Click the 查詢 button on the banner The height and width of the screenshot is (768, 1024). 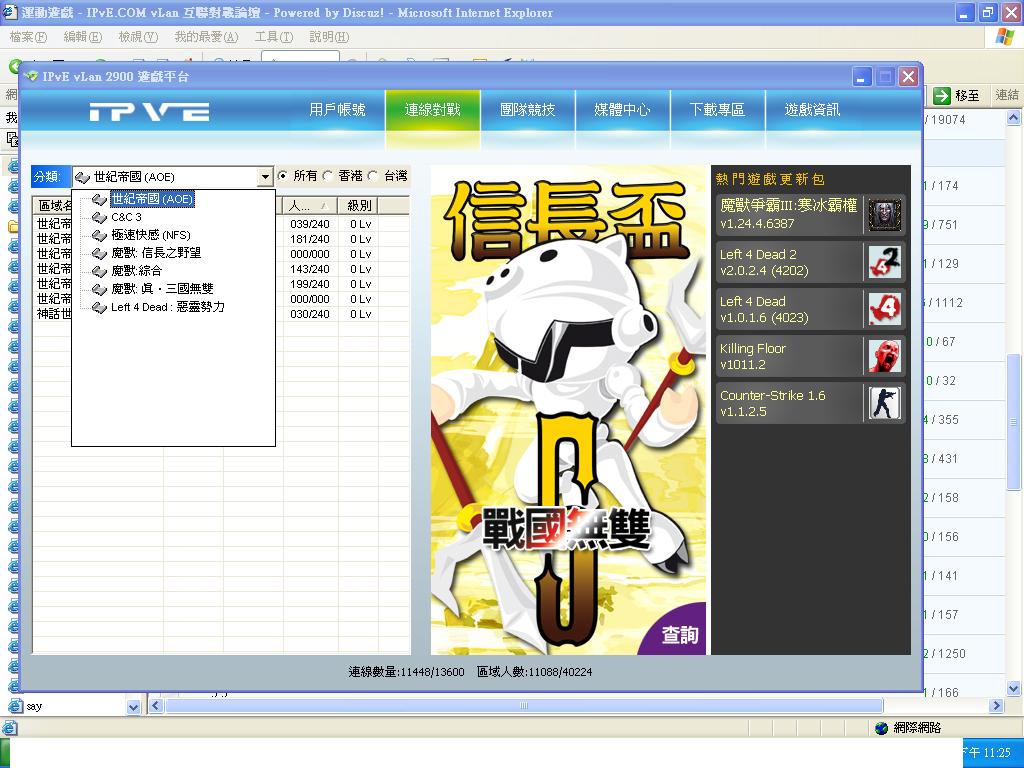point(680,635)
